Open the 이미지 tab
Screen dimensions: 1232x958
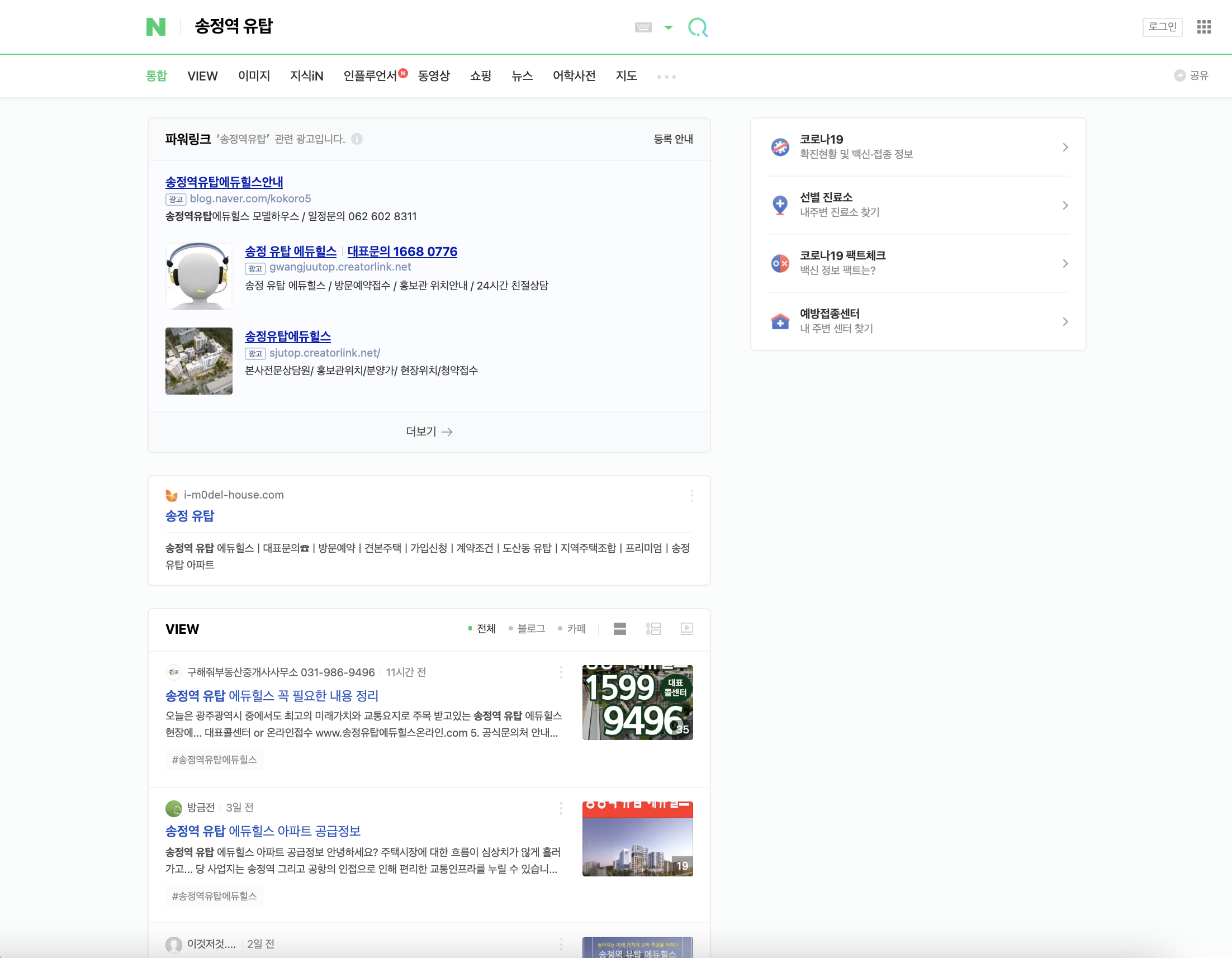[254, 75]
